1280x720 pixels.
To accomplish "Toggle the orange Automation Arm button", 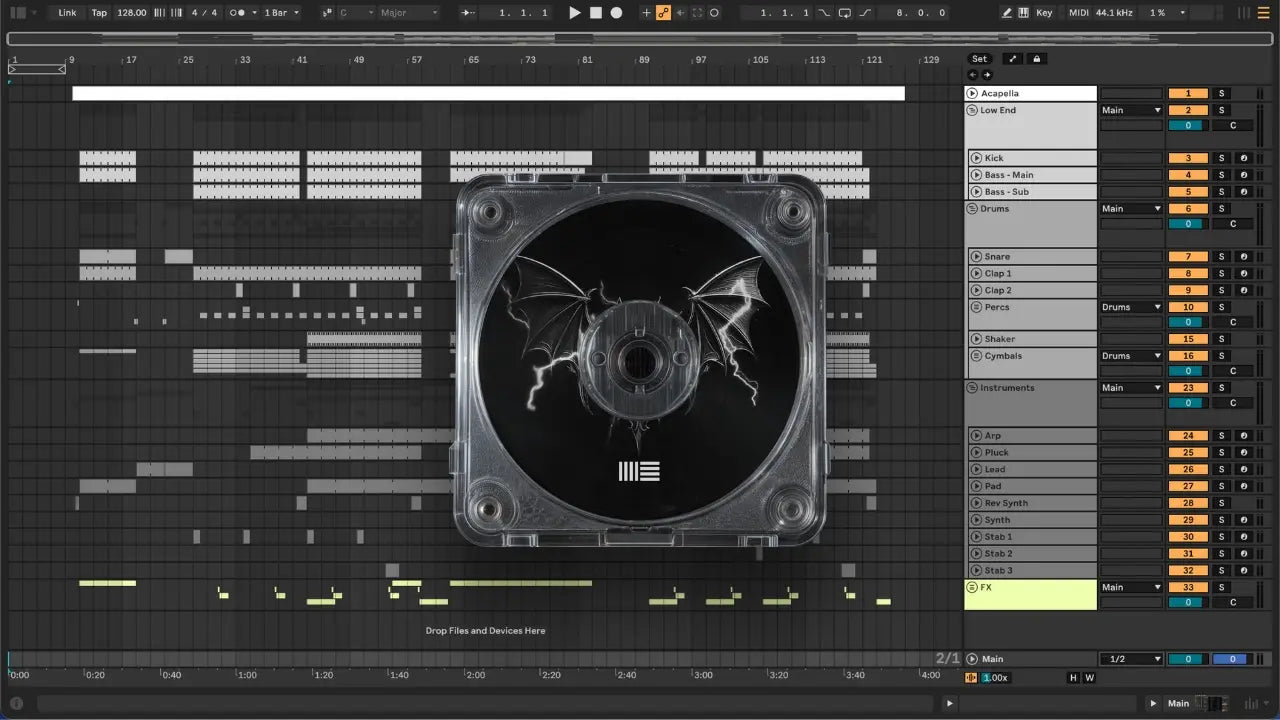I will point(663,13).
